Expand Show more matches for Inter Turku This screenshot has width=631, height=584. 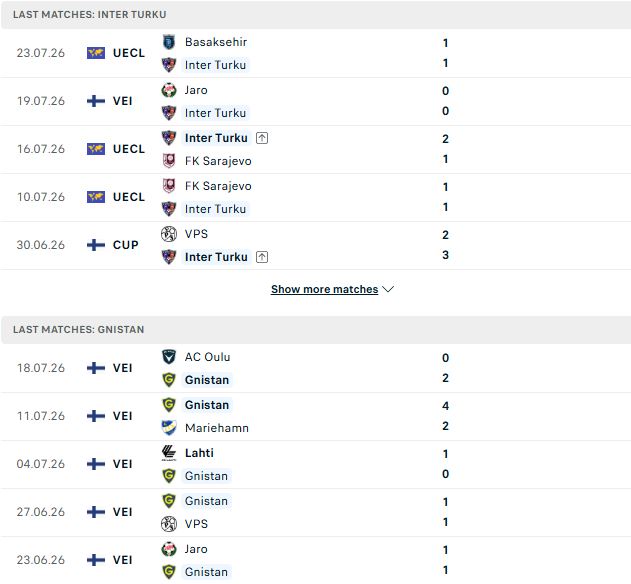click(x=324, y=289)
